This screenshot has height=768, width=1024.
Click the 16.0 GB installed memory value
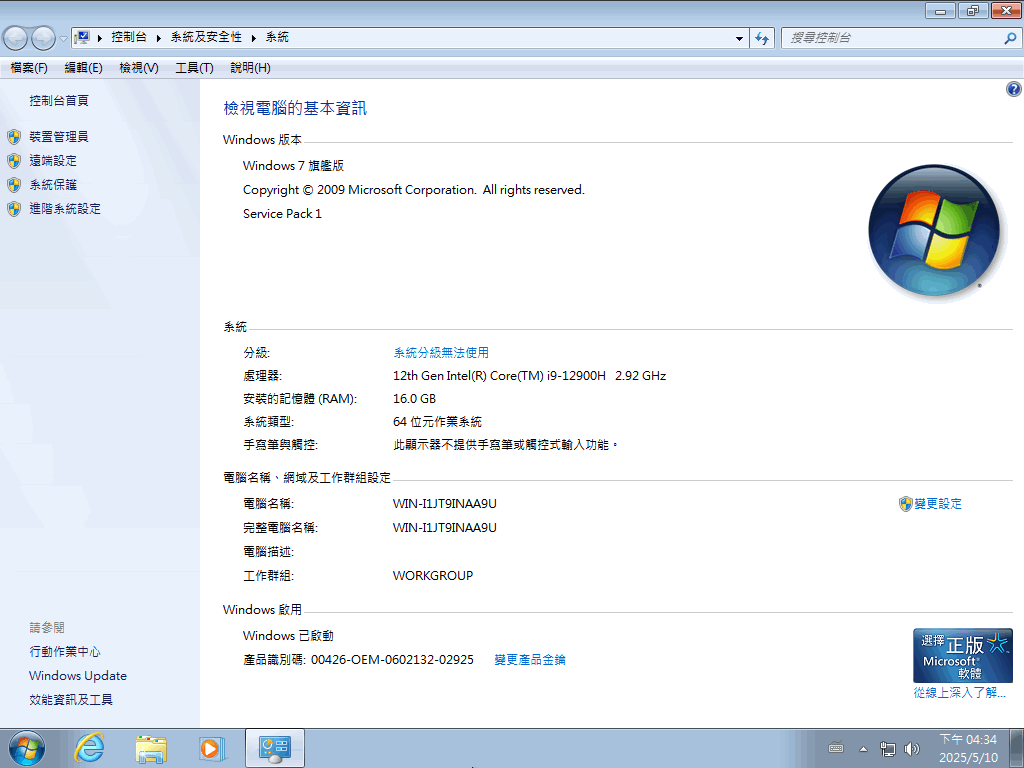tap(414, 399)
